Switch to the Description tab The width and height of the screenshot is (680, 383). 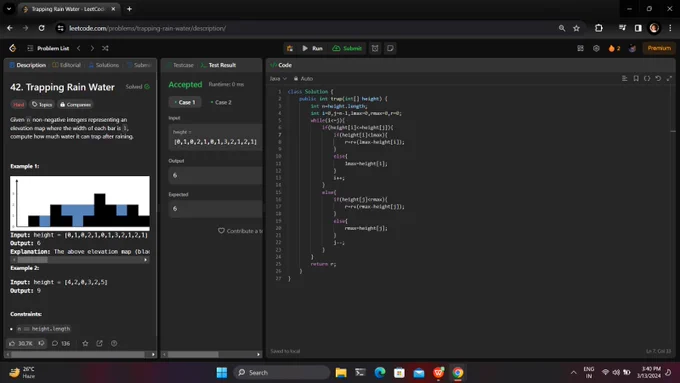tap(28, 65)
